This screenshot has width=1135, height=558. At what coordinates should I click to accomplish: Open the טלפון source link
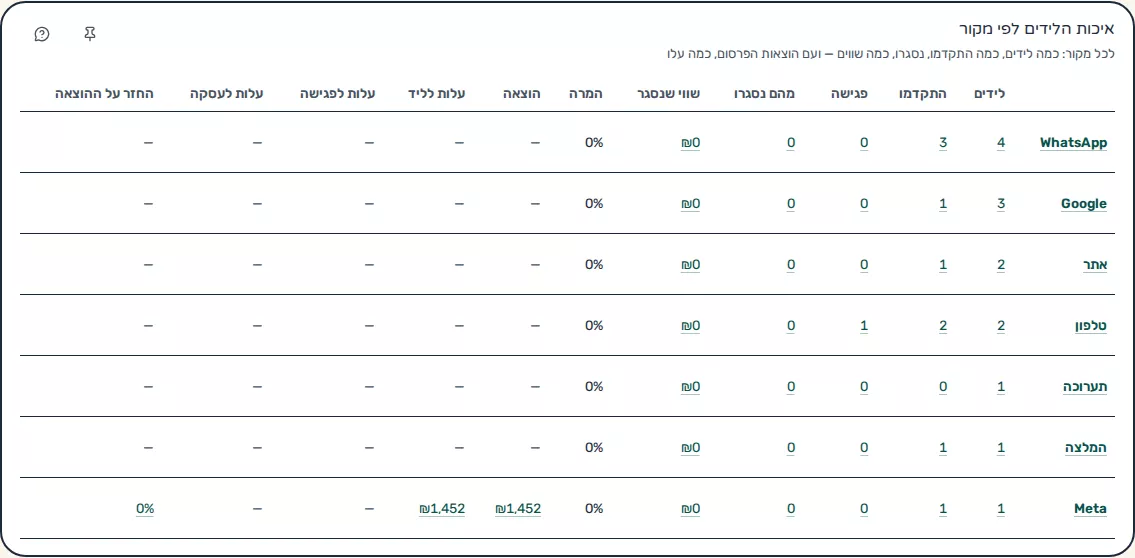tap(1090, 326)
